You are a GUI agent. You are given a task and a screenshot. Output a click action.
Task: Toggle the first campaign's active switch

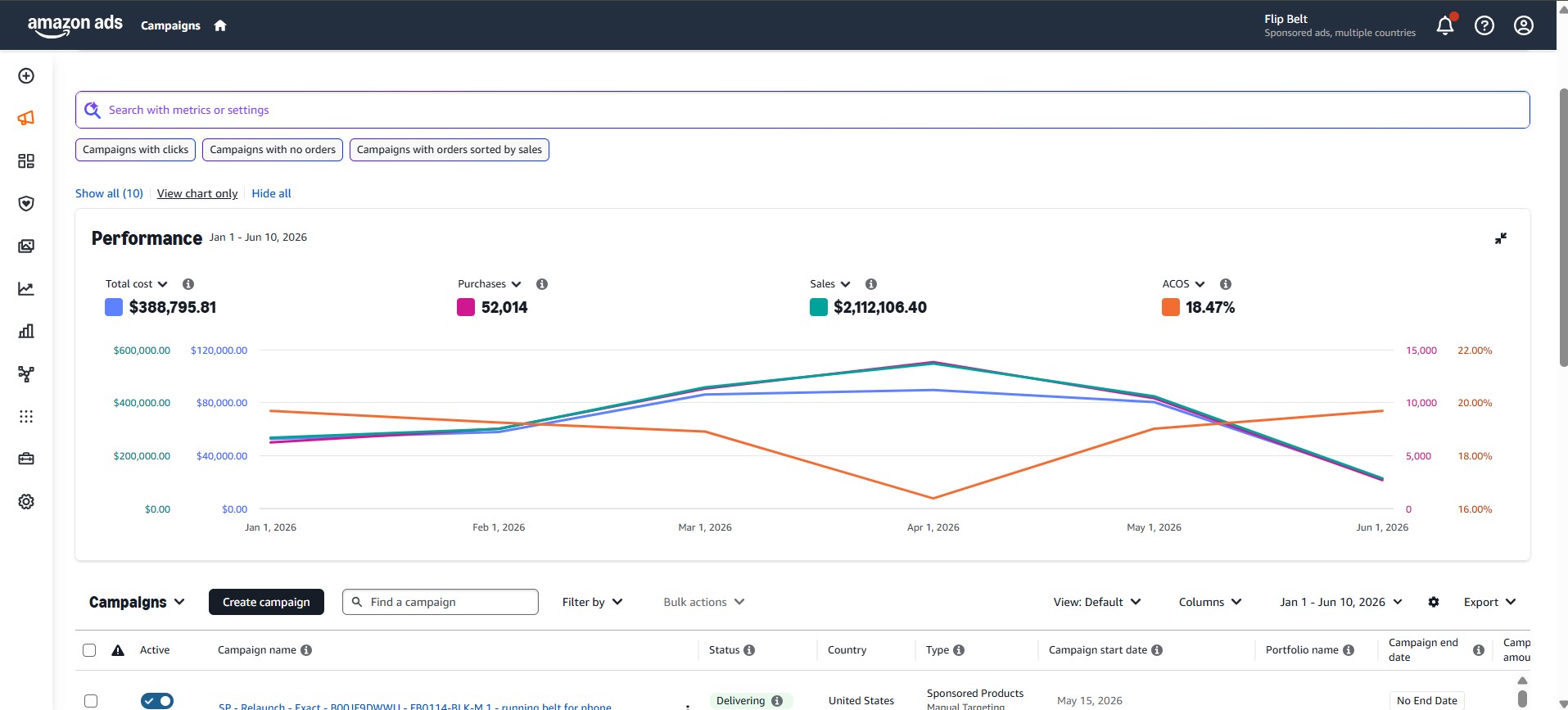pyautogui.click(x=157, y=701)
